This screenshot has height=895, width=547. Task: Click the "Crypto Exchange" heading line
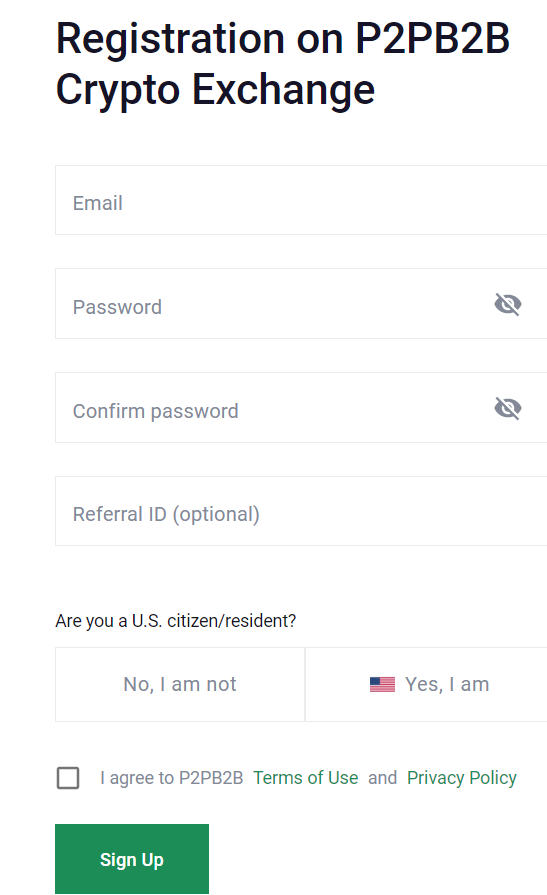coord(215,90)
